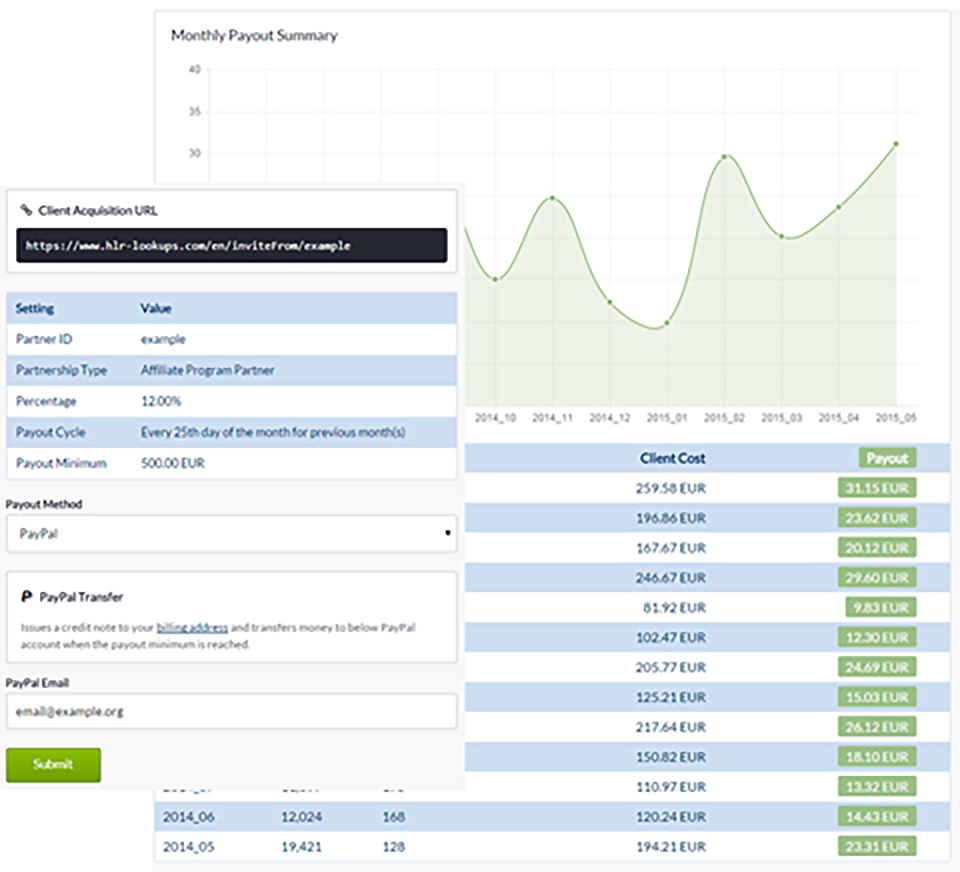Click the 18.10 EUR payout badge
The width and height of the screenshot is (960, 872).
pyautogui.click(x=877, y=757)
